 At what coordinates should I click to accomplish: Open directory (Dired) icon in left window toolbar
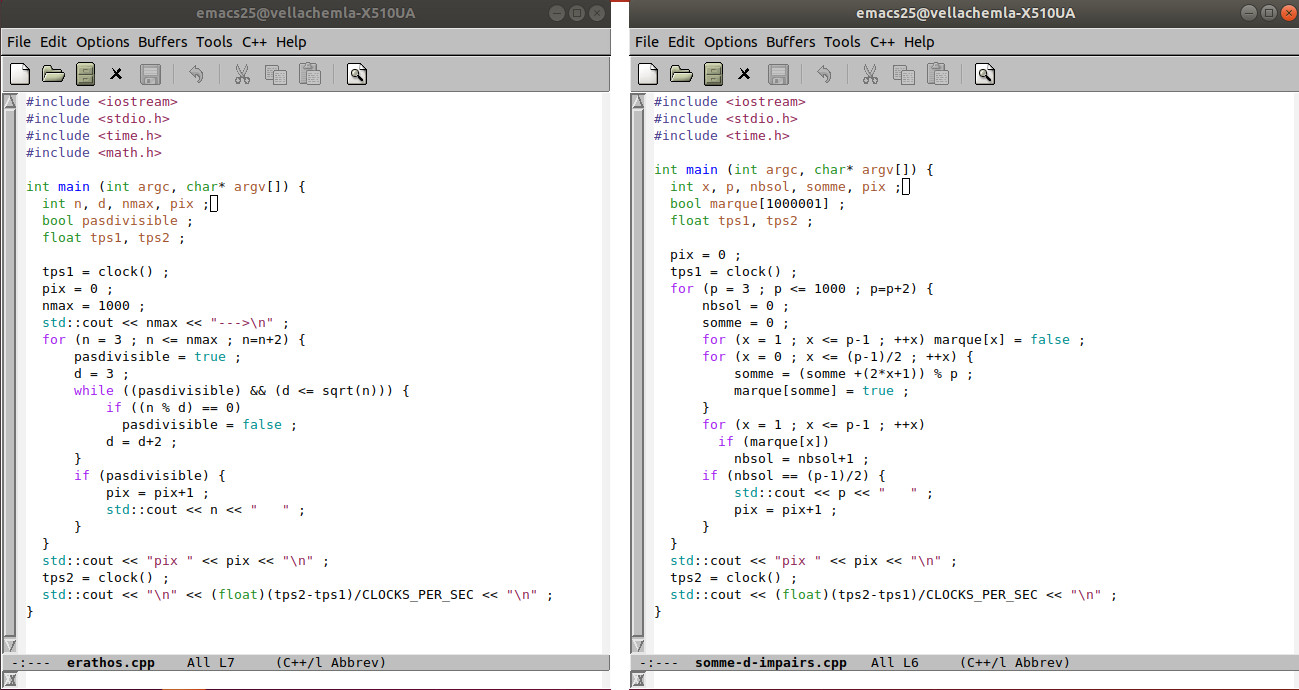tap(85, 74)
